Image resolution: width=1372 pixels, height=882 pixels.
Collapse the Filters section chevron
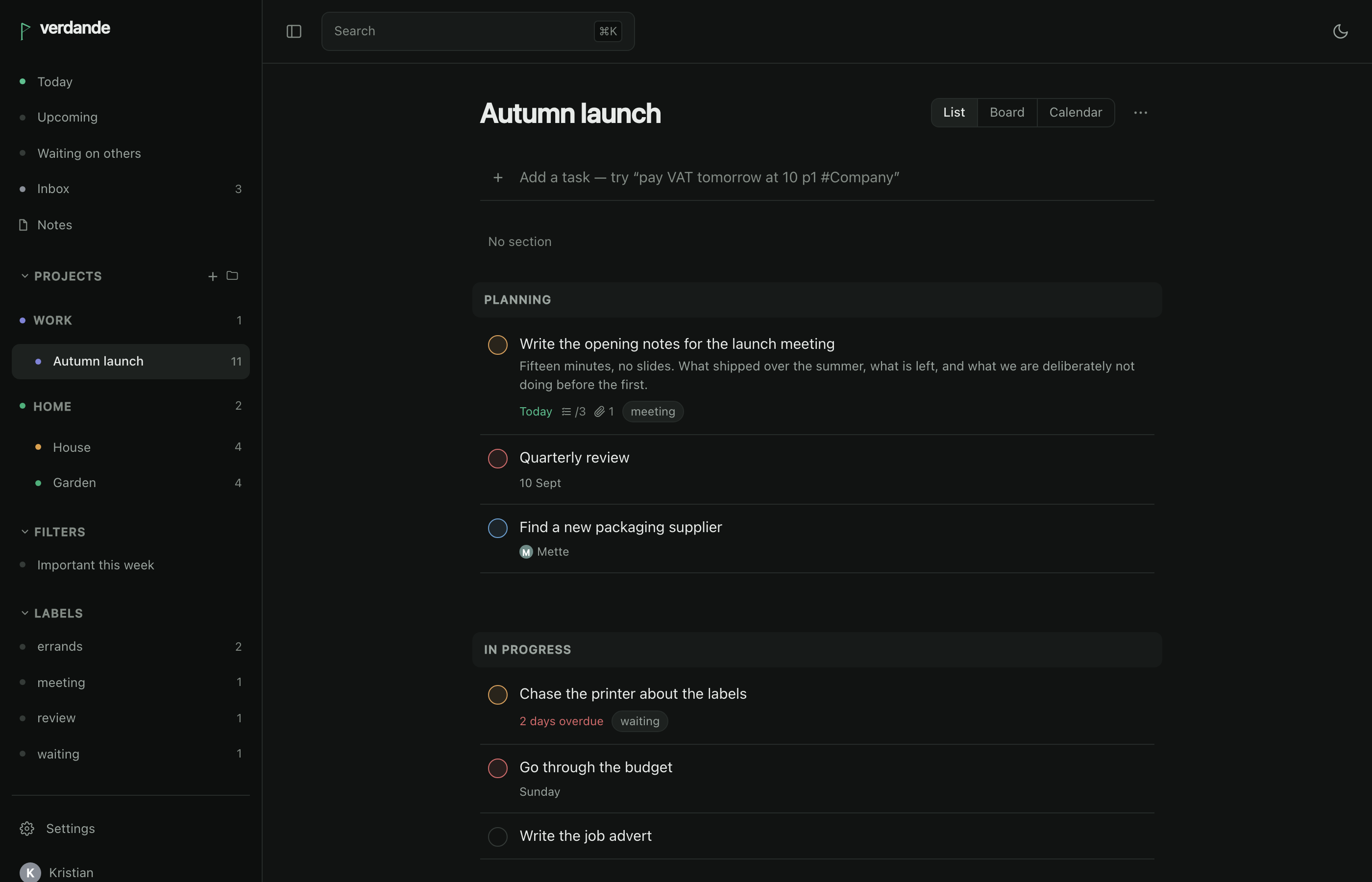(x=24, y=532)
